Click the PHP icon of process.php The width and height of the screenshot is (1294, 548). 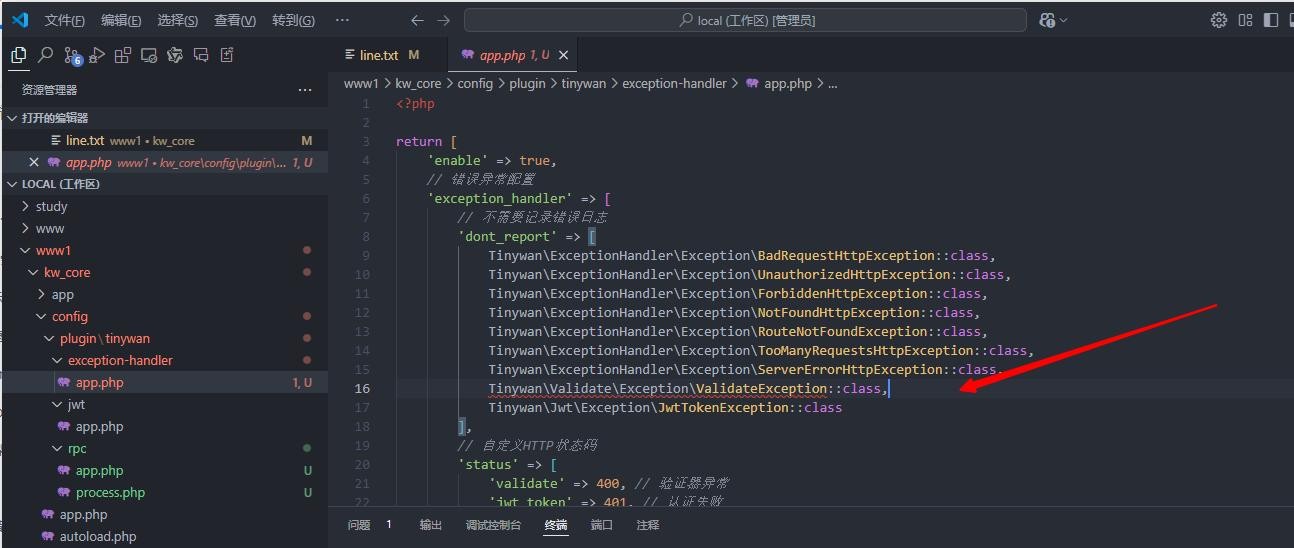(65, 493)
